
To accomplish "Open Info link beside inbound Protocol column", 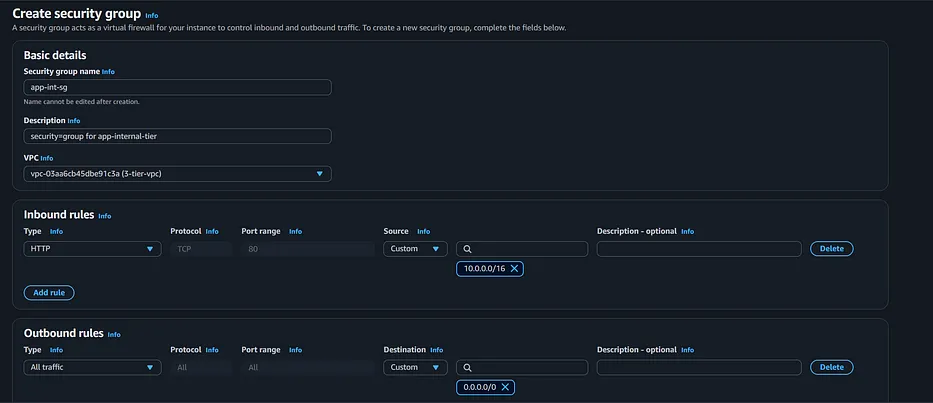I will tap(212, 232).
